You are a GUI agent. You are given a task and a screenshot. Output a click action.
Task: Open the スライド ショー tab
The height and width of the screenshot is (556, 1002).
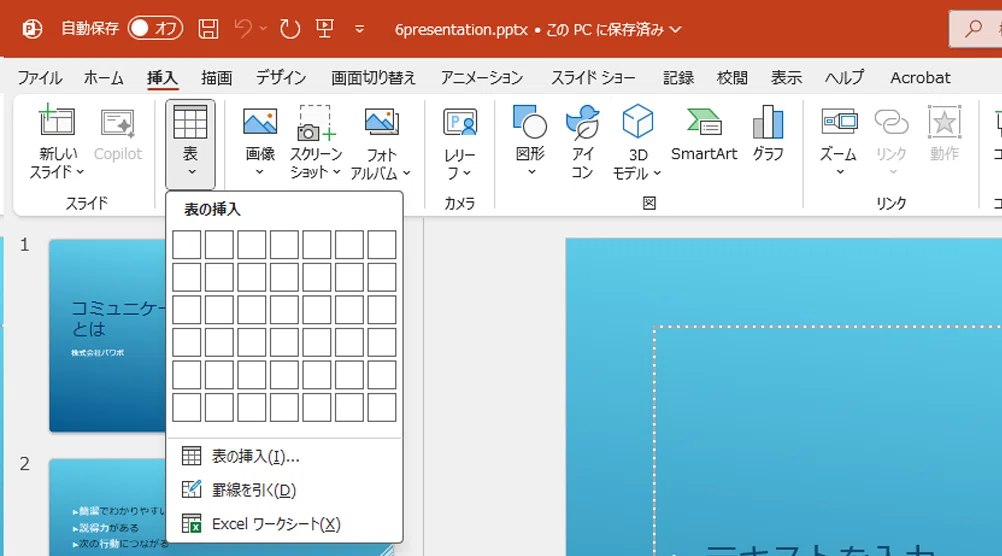(593, 78)
